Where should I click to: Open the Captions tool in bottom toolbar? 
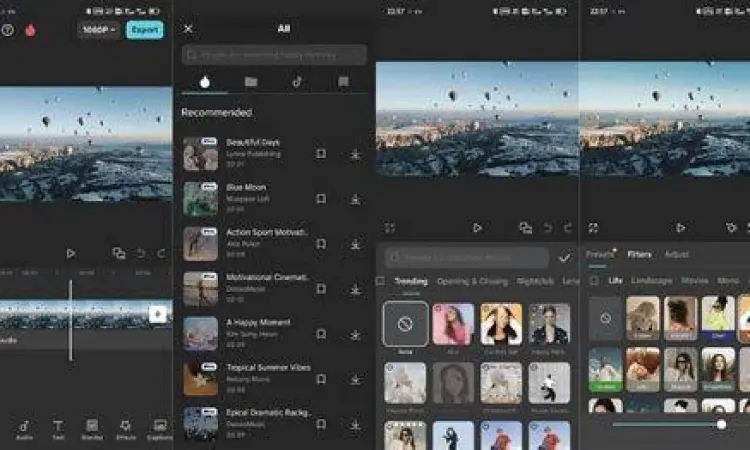[160, 430]
